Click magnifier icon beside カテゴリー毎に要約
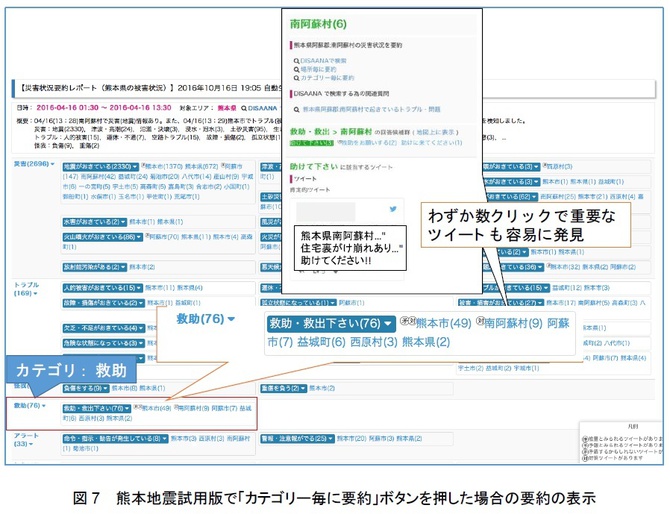This screenshot has height=514, width=670. click(x=297, y=77)
